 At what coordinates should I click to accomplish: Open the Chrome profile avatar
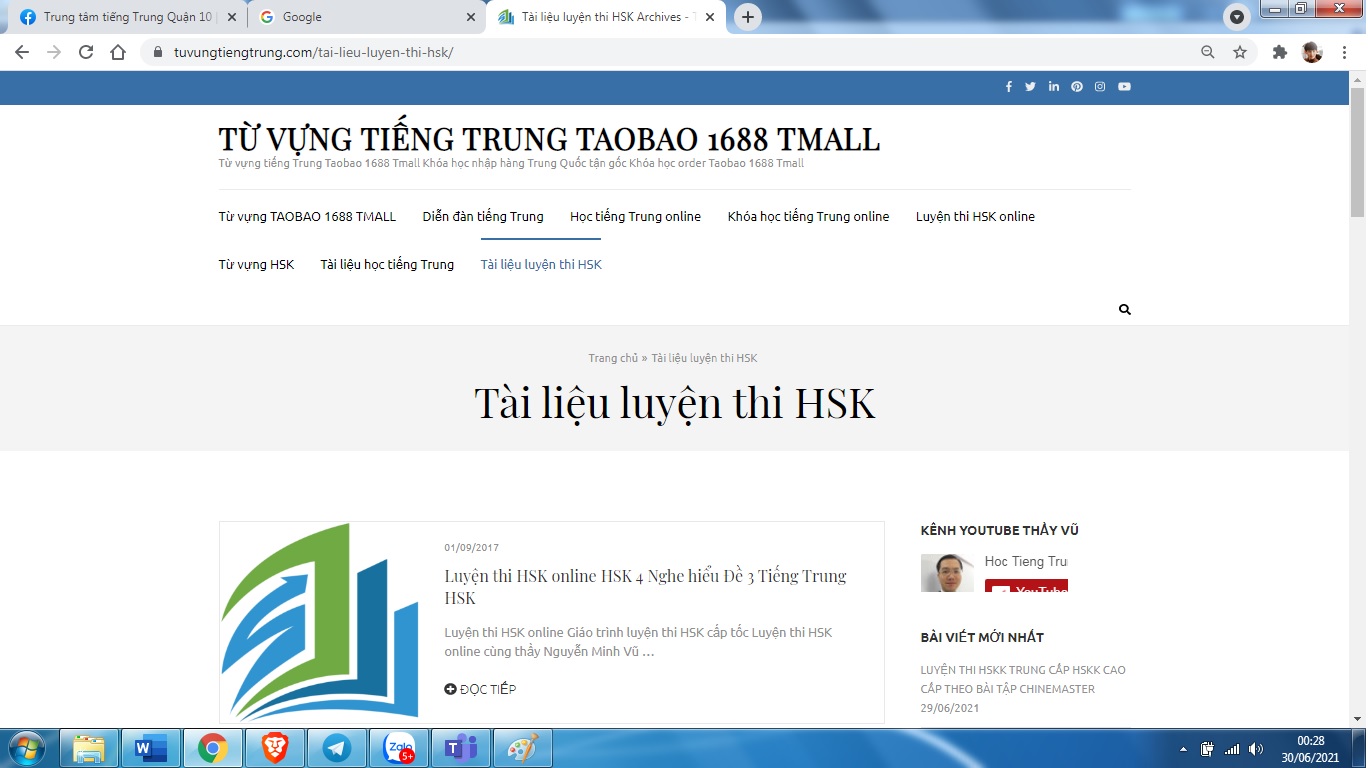[1312, 52]
